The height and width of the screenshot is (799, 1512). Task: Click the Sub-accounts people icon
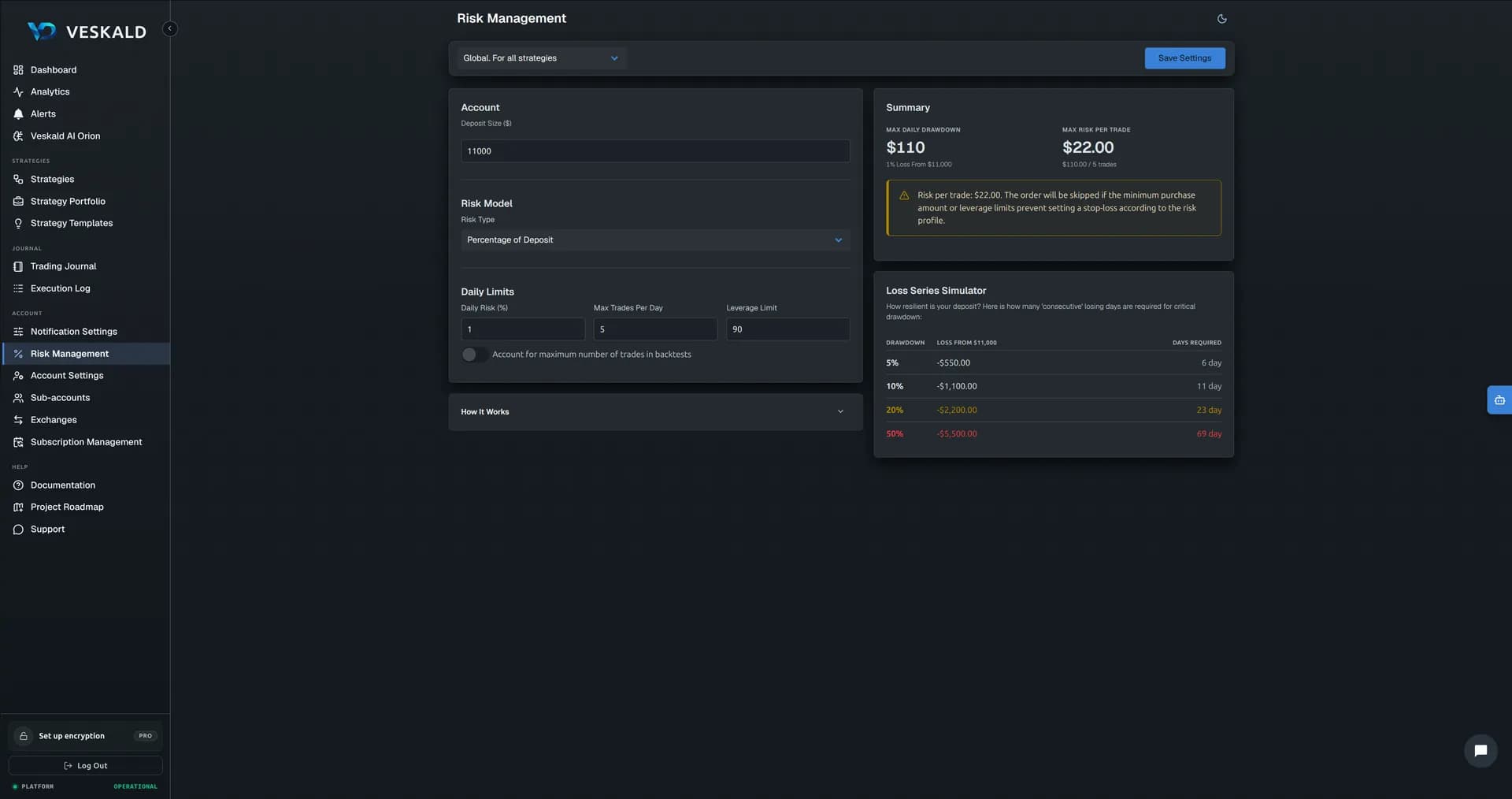[x=18, y=398]
